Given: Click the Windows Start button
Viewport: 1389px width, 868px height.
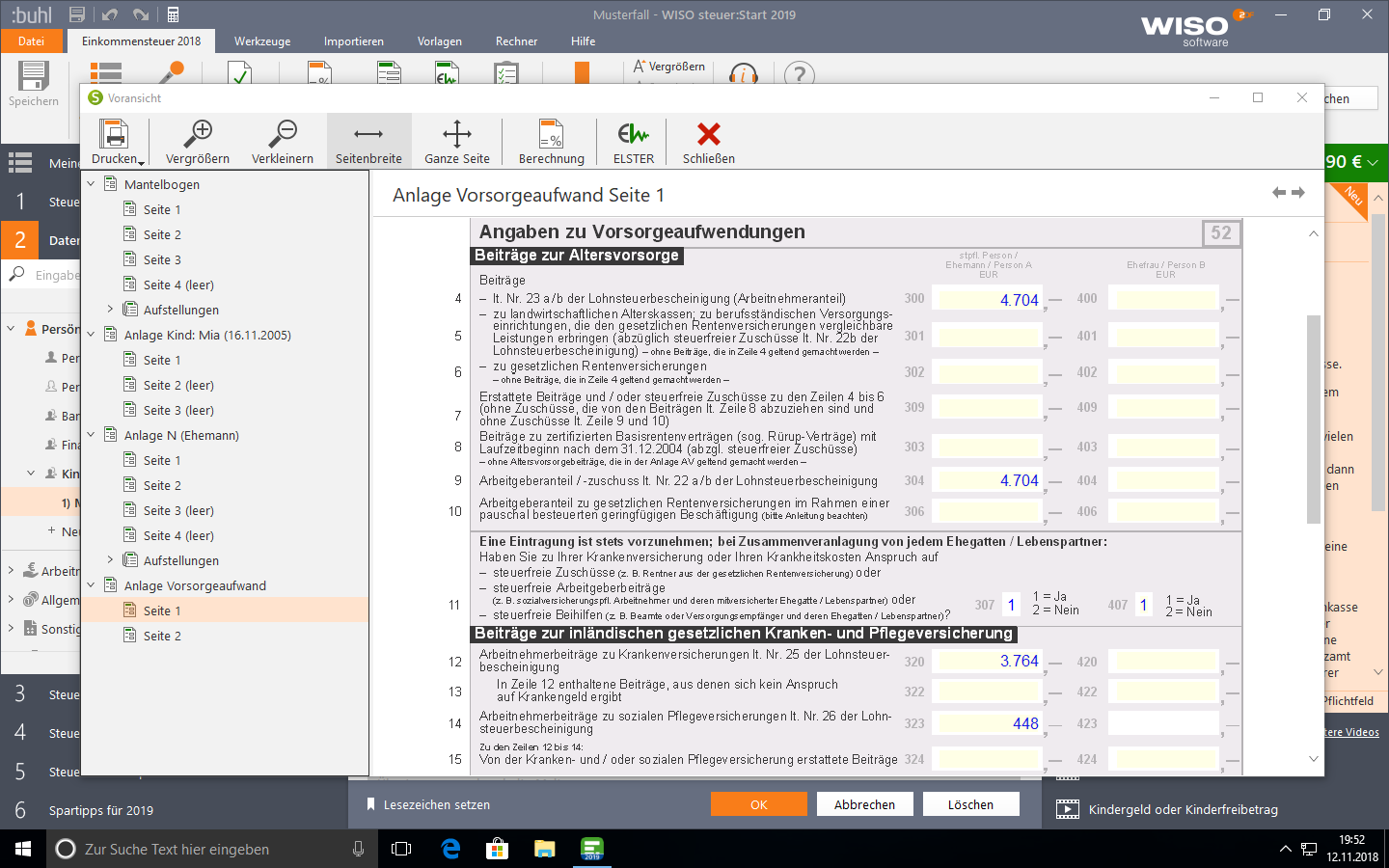Looking at the screenshot, I should coord(23,849).
